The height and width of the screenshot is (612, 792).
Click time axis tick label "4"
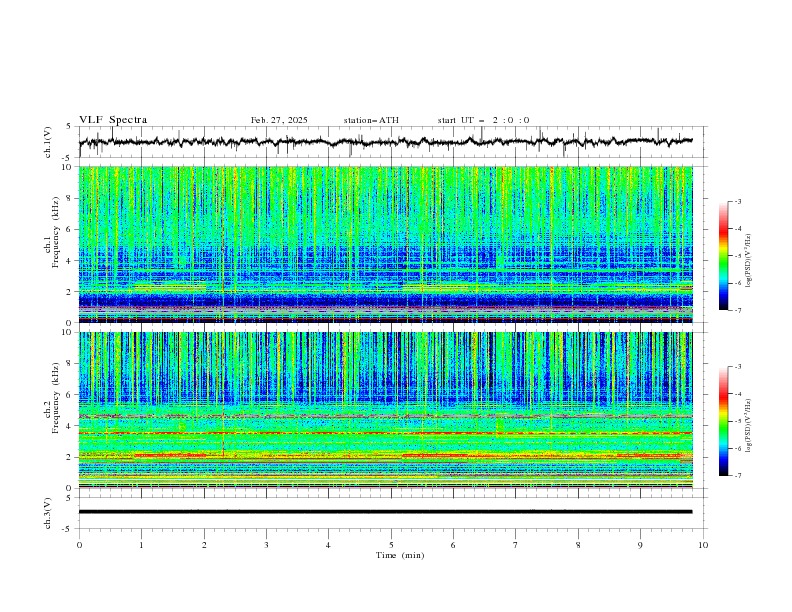[328, 545]
